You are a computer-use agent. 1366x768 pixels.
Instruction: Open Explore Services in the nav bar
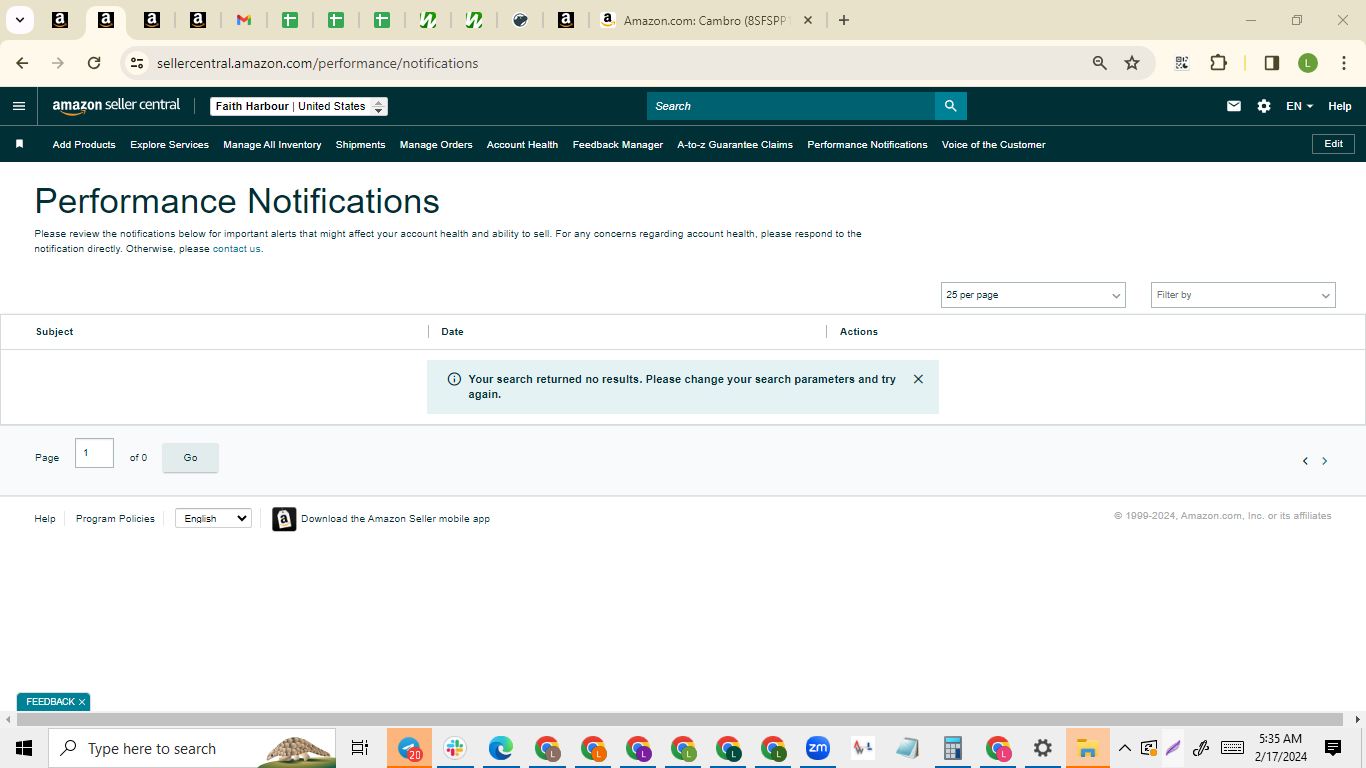(x=169, y=145)
